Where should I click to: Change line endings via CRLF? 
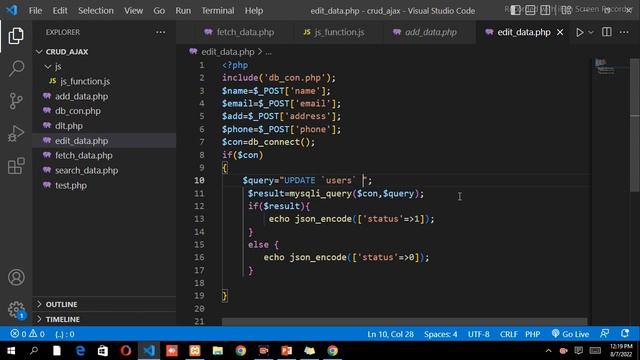(x=509, y=334)
